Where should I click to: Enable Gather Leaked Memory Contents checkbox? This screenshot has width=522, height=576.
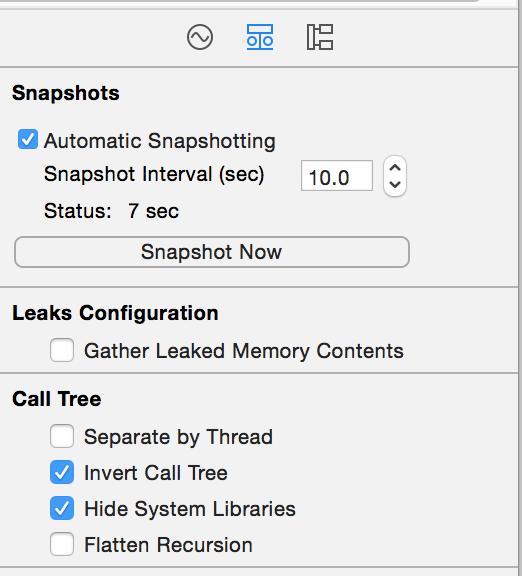coord(62,350)
